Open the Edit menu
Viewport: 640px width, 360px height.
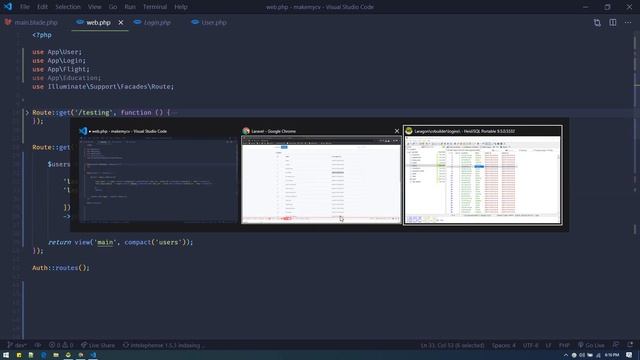[42, 7]
